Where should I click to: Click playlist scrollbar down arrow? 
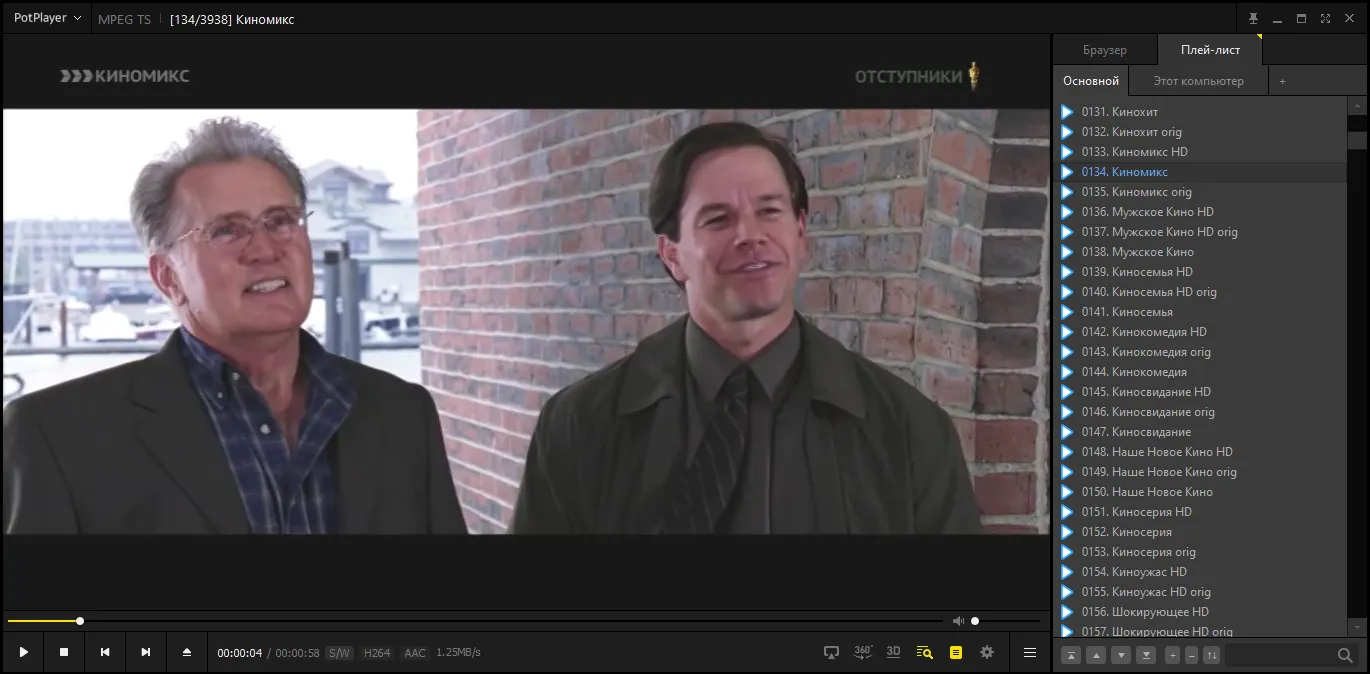1357,628
